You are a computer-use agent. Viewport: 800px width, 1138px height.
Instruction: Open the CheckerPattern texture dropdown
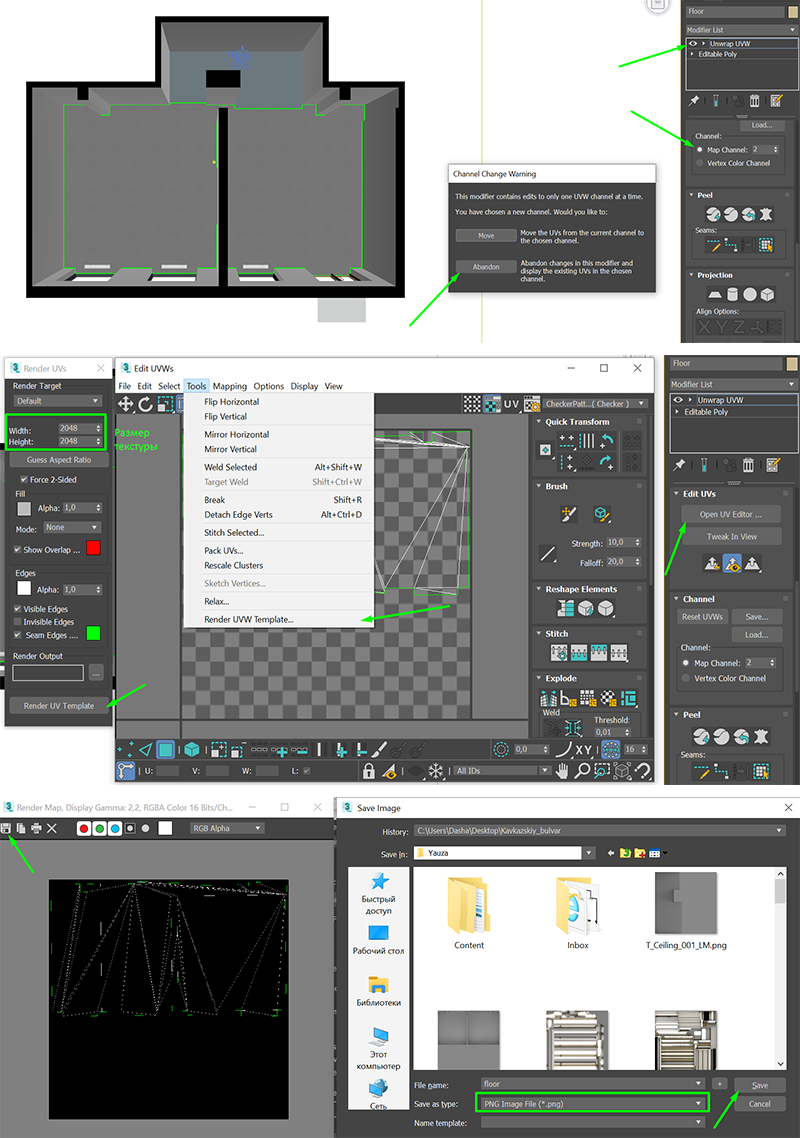595,404
